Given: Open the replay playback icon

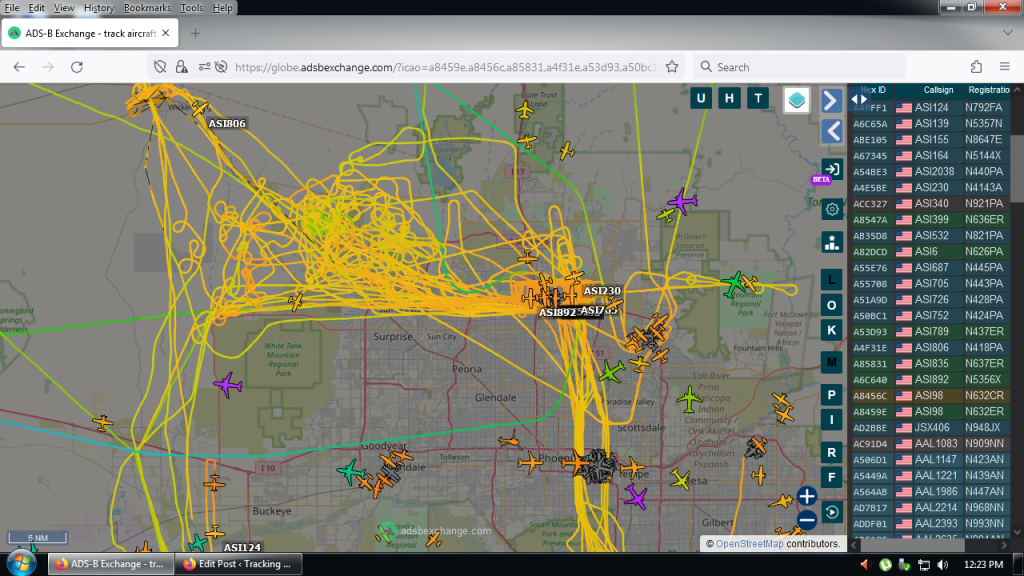Looking at the screenshot, I should click(831, 512).
